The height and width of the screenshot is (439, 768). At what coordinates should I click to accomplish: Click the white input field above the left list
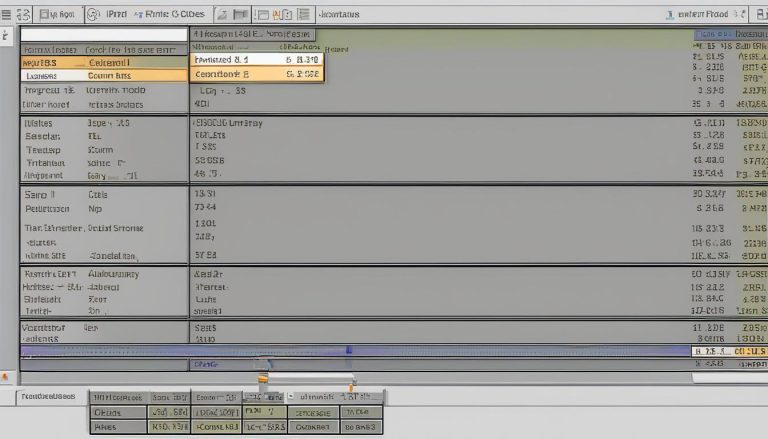(104, 34)
